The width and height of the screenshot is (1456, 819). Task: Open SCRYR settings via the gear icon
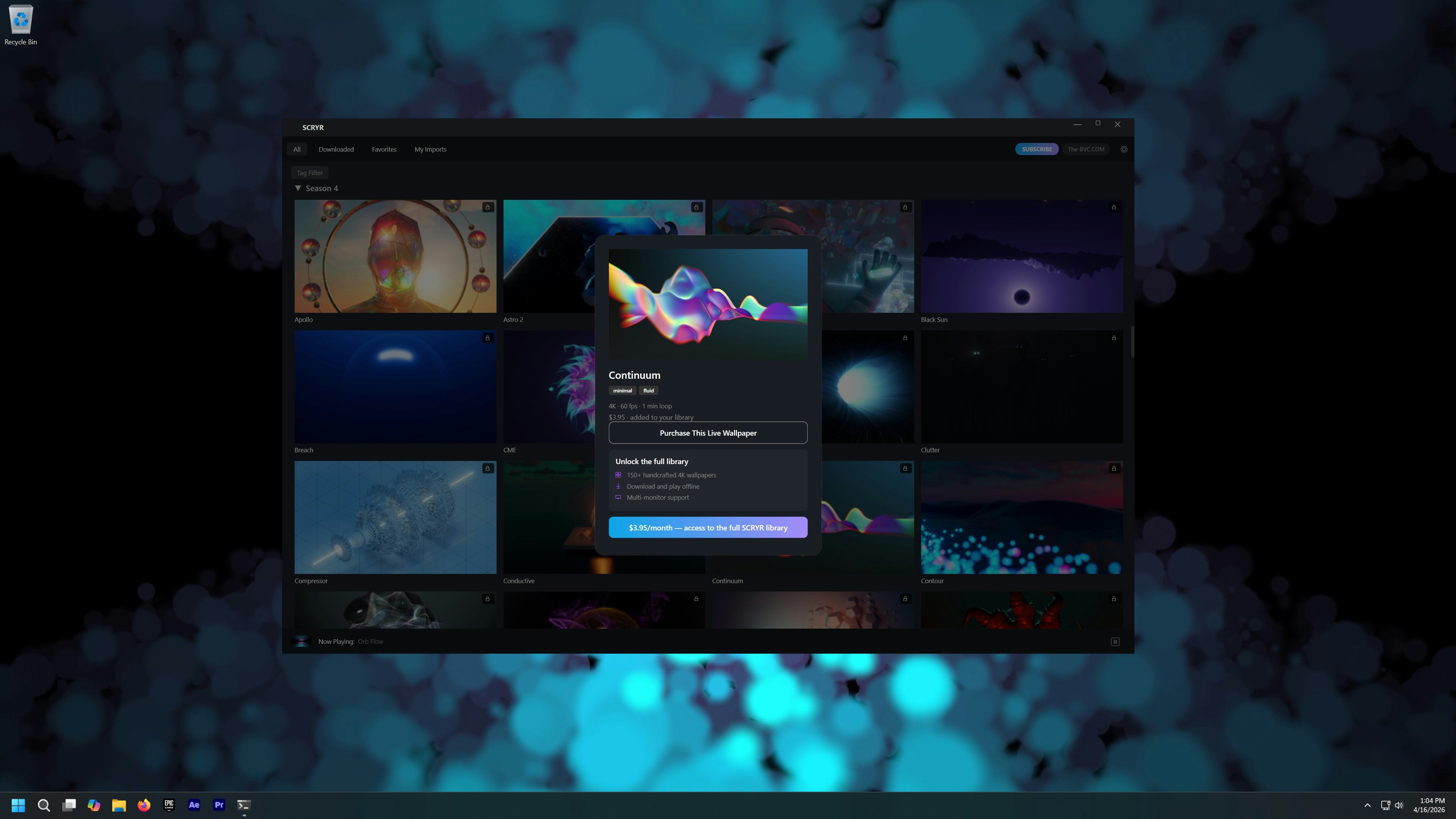[x=1123, y=149]
